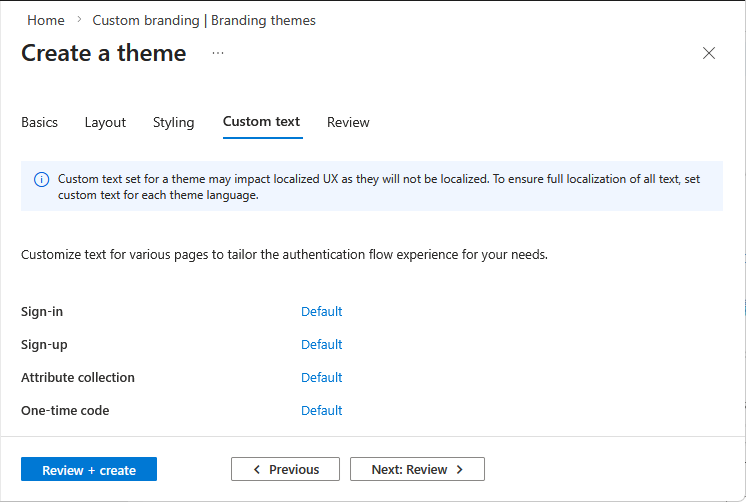Click the info icon in the banner

click(41, 180)
